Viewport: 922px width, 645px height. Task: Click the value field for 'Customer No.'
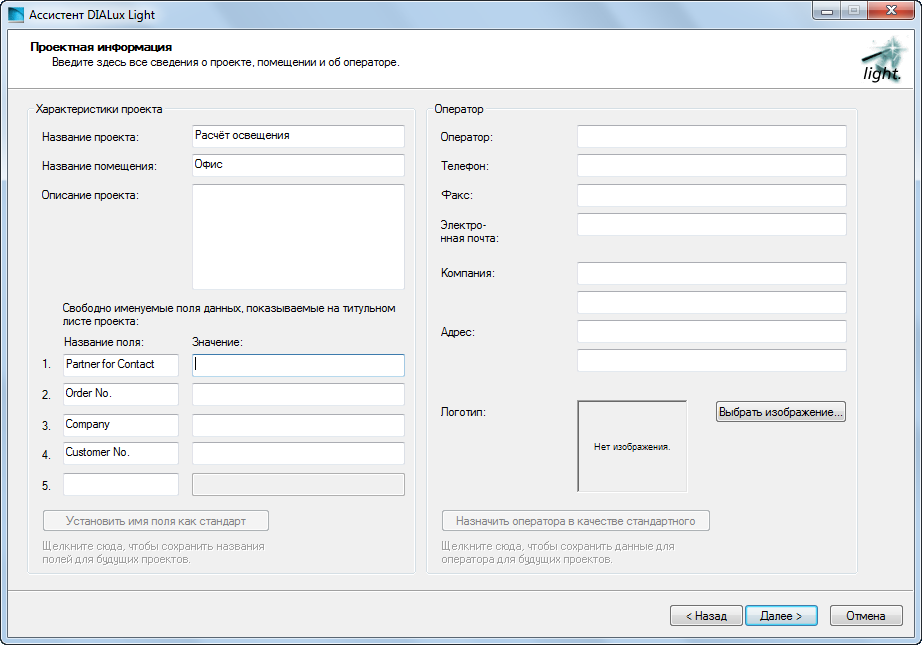point(298,453)
